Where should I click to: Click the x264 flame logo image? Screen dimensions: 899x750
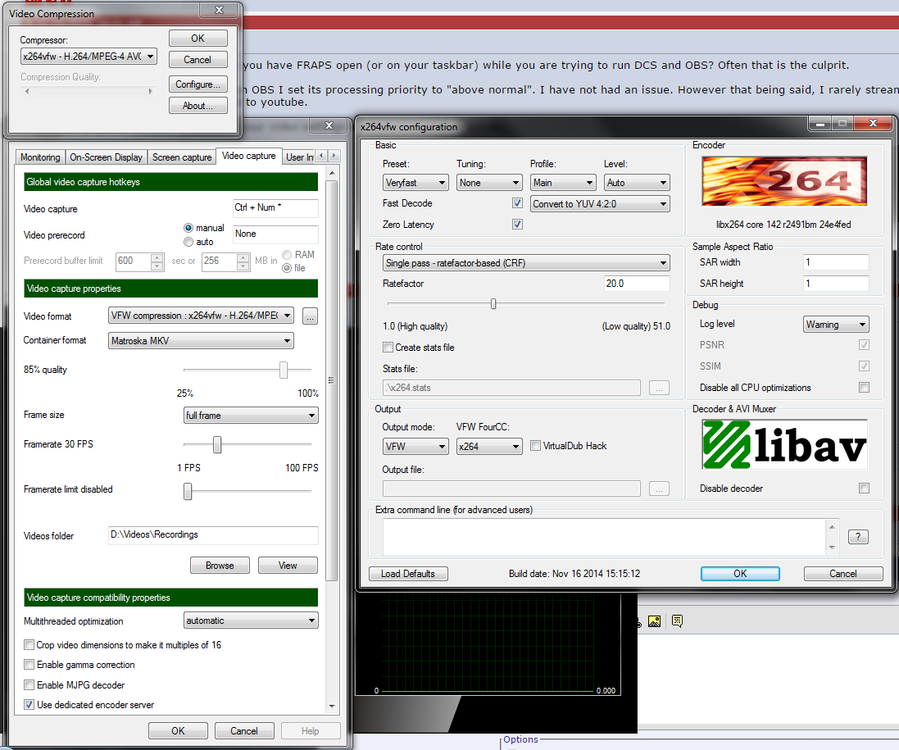[x=784, y=182]
